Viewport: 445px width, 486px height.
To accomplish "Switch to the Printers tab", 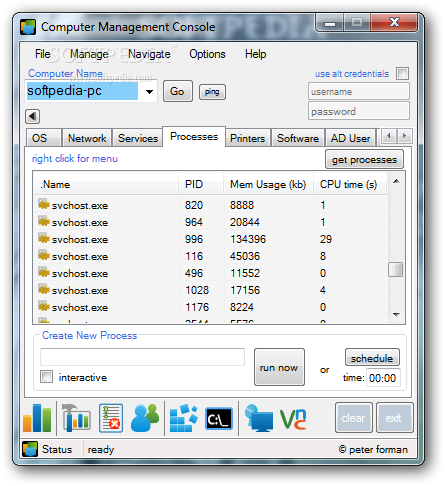I will coord(248,138).
